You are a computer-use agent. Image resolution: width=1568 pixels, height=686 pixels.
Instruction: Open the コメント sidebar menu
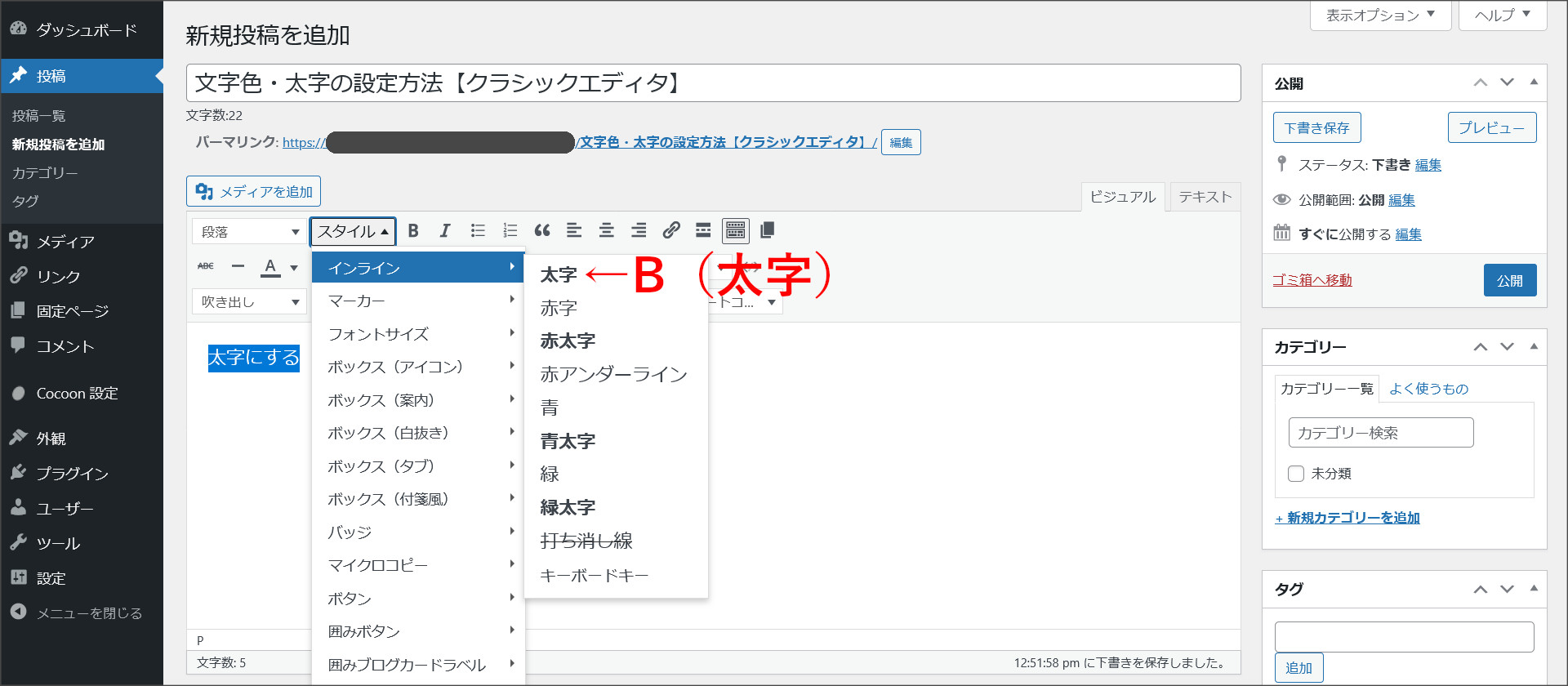click(82, 346)
